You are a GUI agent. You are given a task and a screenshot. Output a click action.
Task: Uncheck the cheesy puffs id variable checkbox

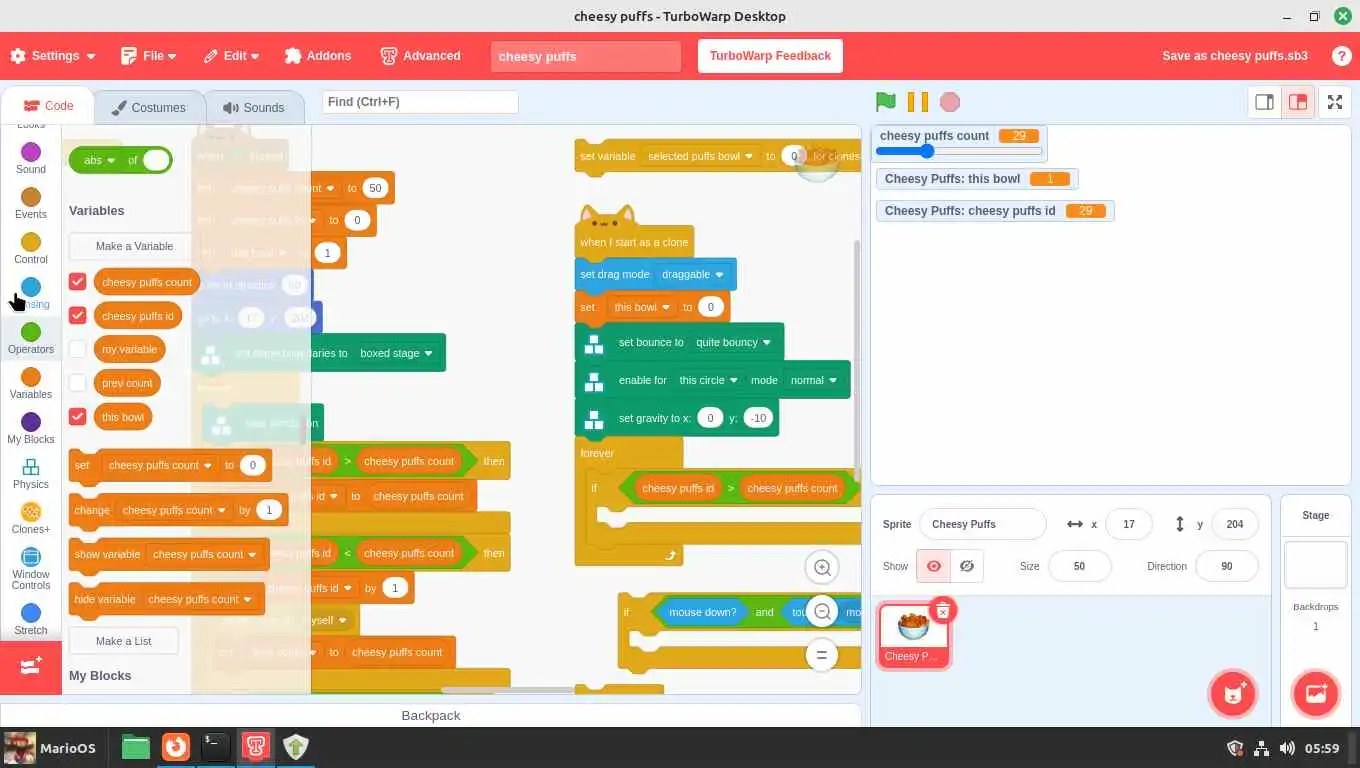78,316
